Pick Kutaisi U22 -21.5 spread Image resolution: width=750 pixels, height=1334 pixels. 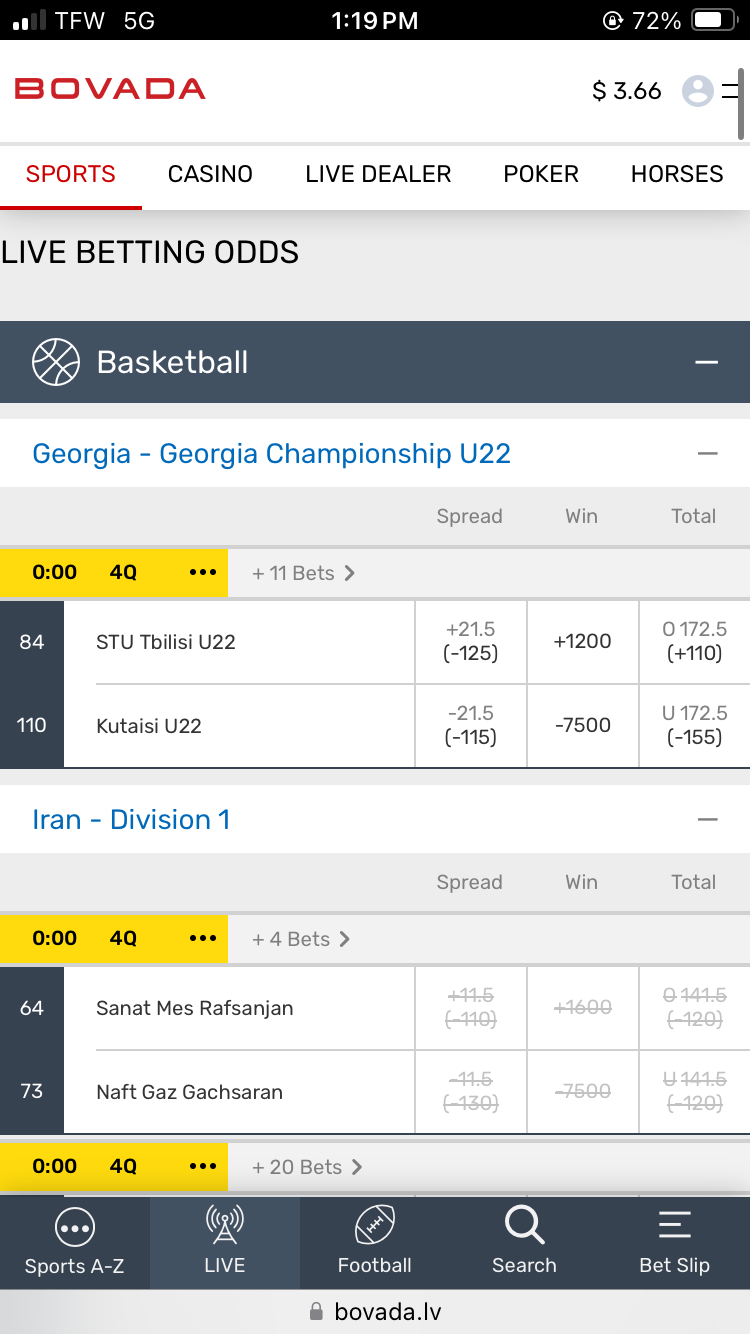471,726
